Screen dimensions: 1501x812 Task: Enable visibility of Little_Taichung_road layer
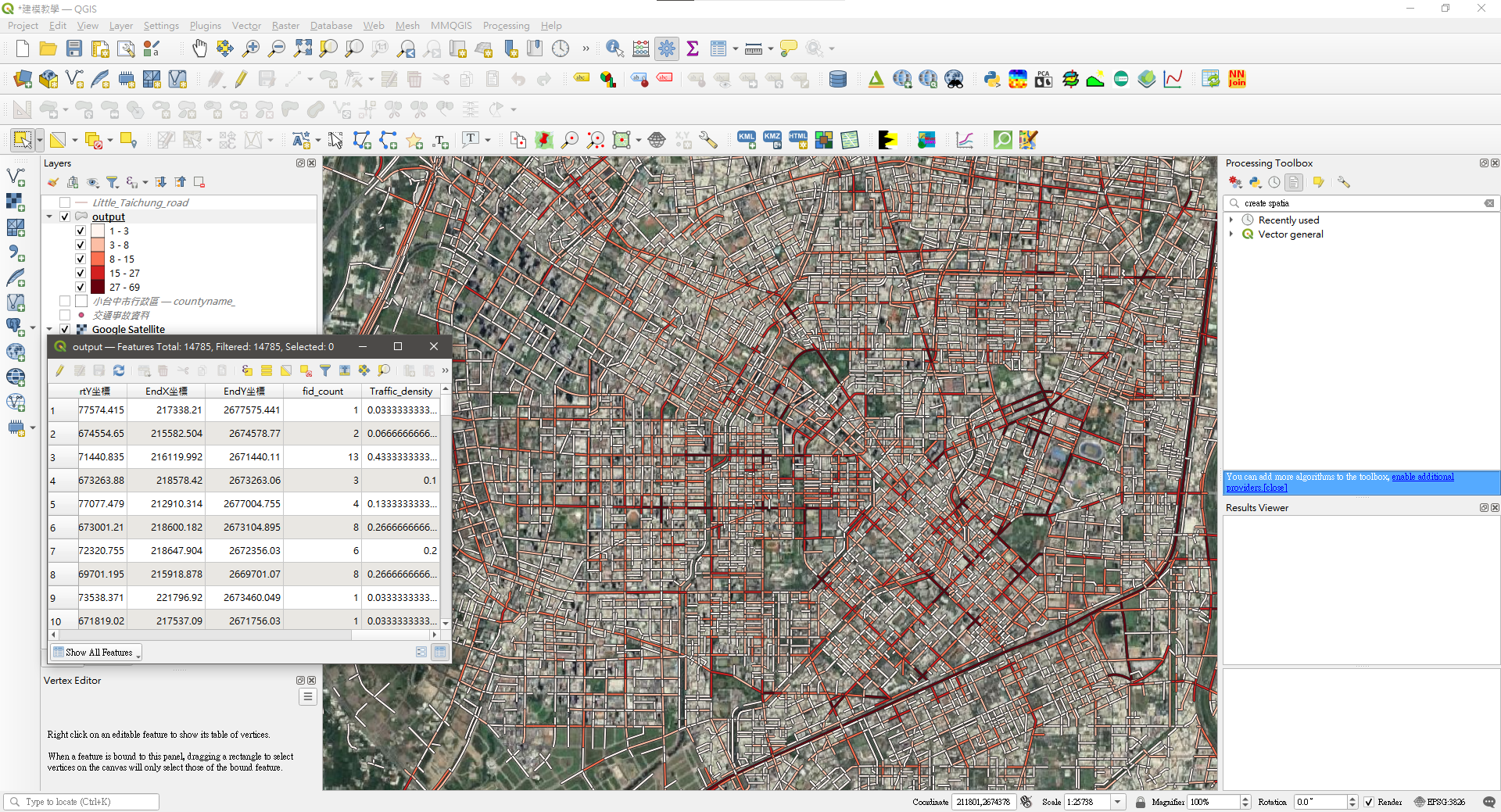[65, 202]
